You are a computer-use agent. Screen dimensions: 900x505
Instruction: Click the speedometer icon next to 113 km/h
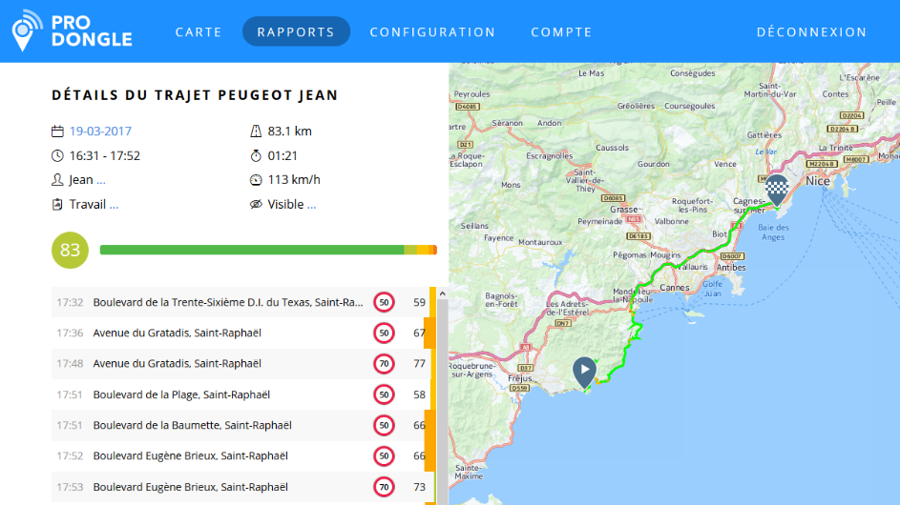256,180
